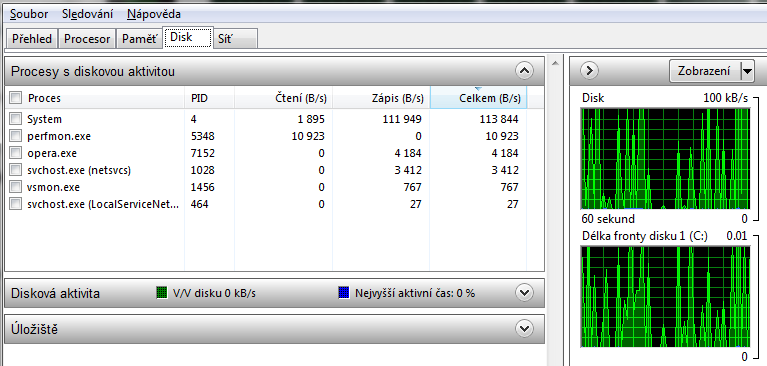Viewport: 767px width, 366px height.
Task: Expand the Úložiště section
Action: 524,328
